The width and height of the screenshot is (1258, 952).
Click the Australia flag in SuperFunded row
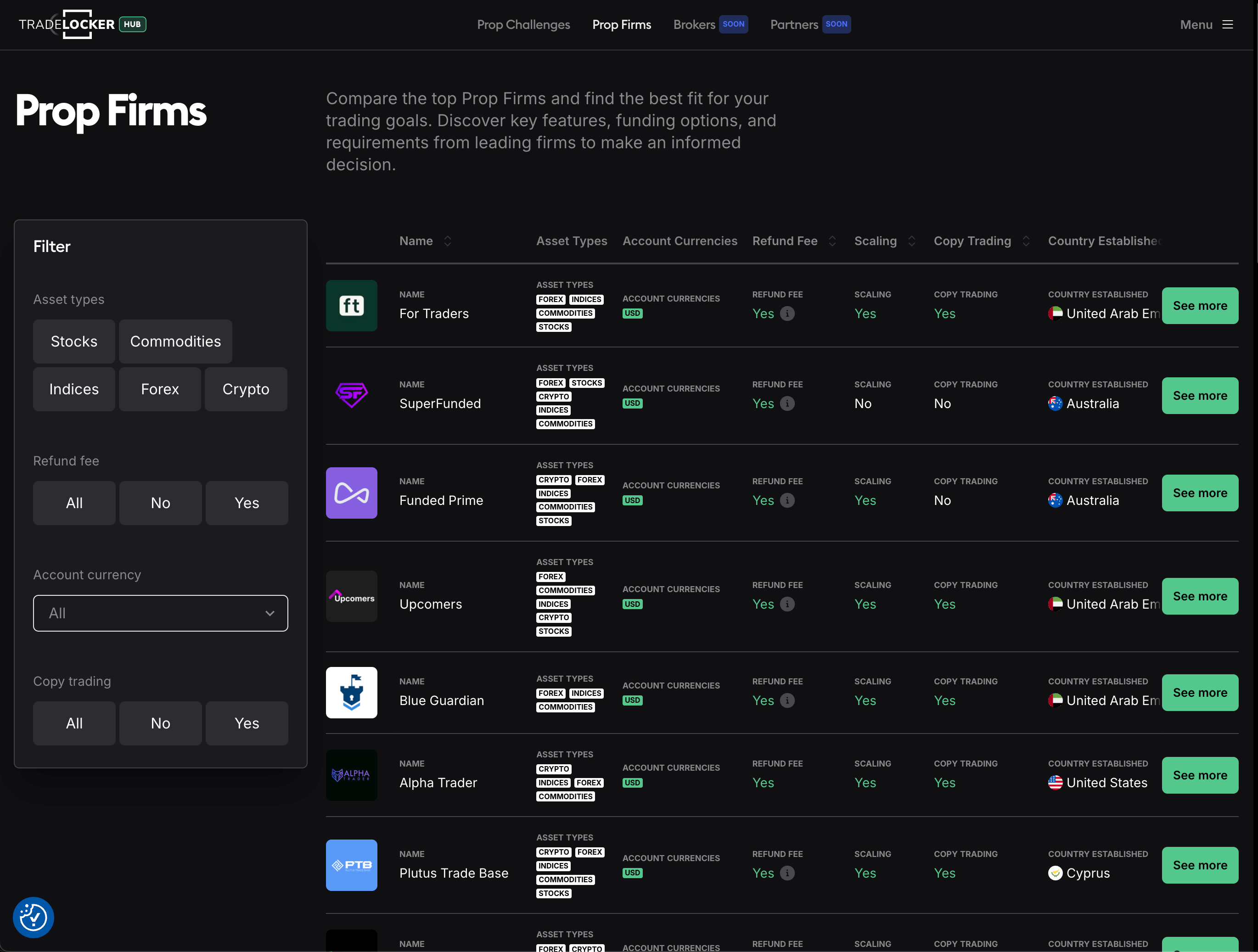pos(1055,403)
